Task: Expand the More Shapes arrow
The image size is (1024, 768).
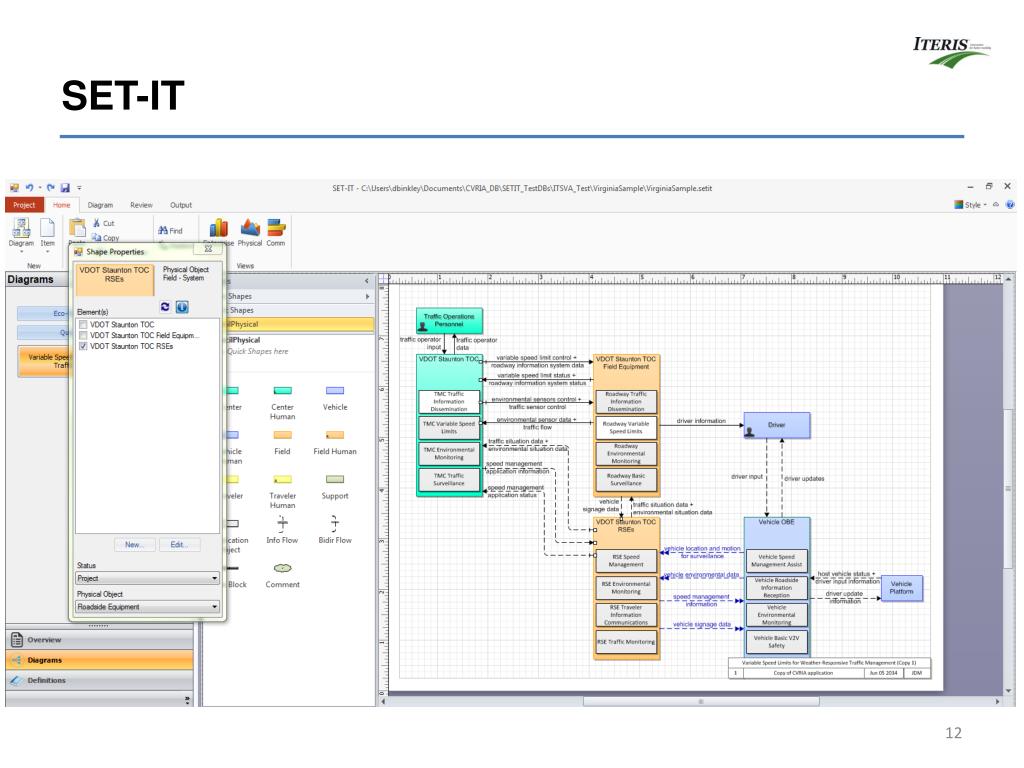Action: click(368, 296)
